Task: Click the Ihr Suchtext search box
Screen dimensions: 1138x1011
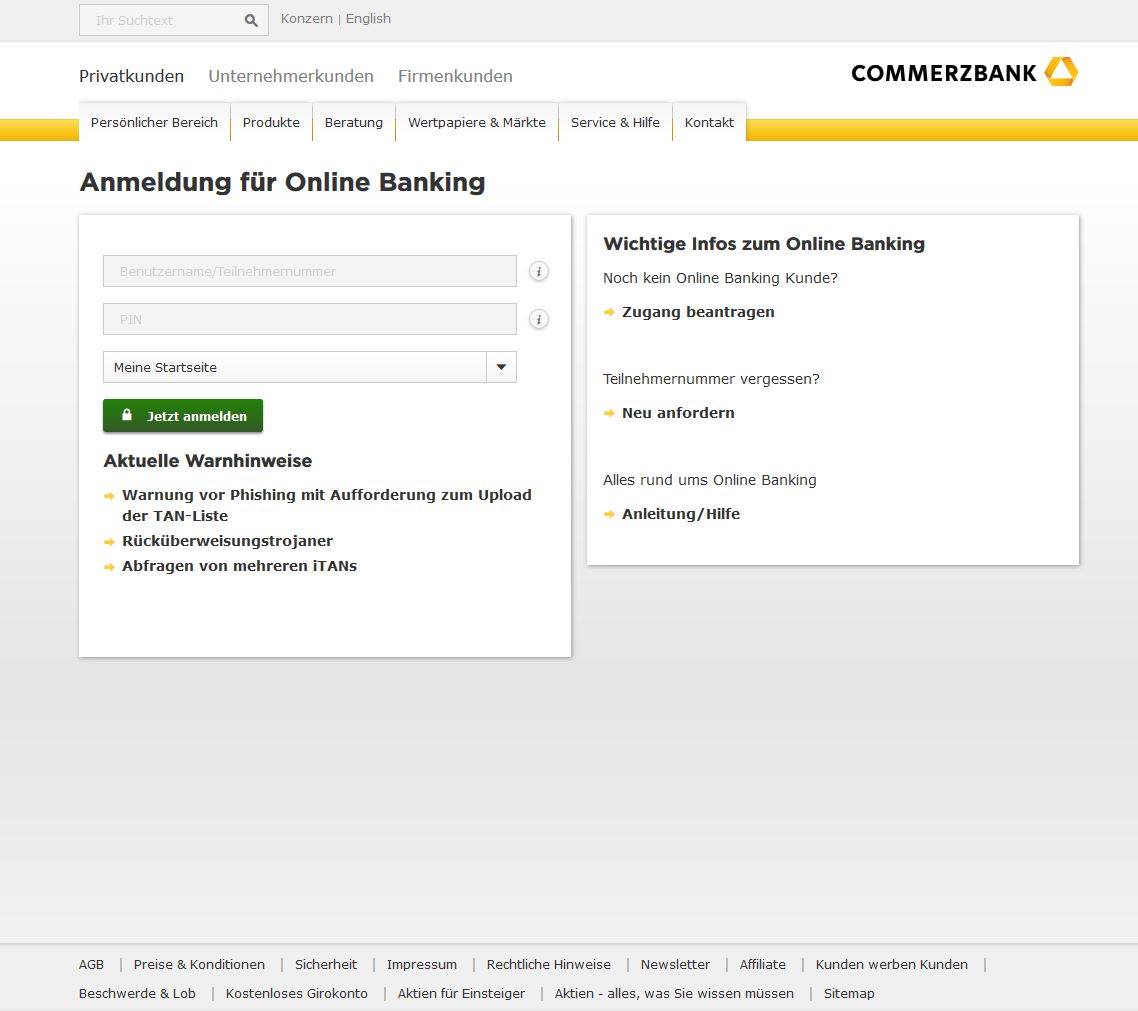Action: [161, 20]
